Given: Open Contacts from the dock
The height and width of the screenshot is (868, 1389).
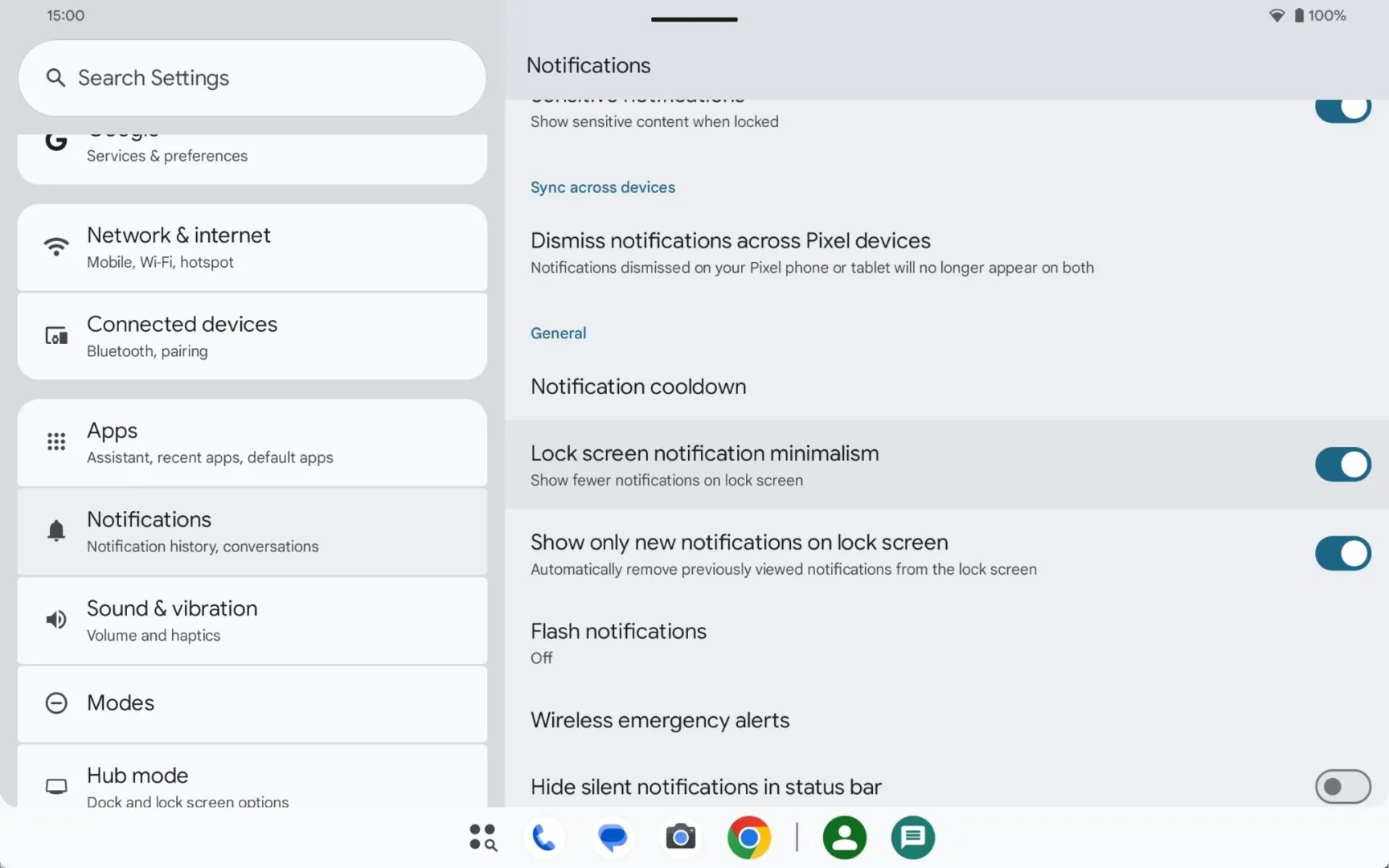Looking at the screenshot, I should [x=845, y=837].
